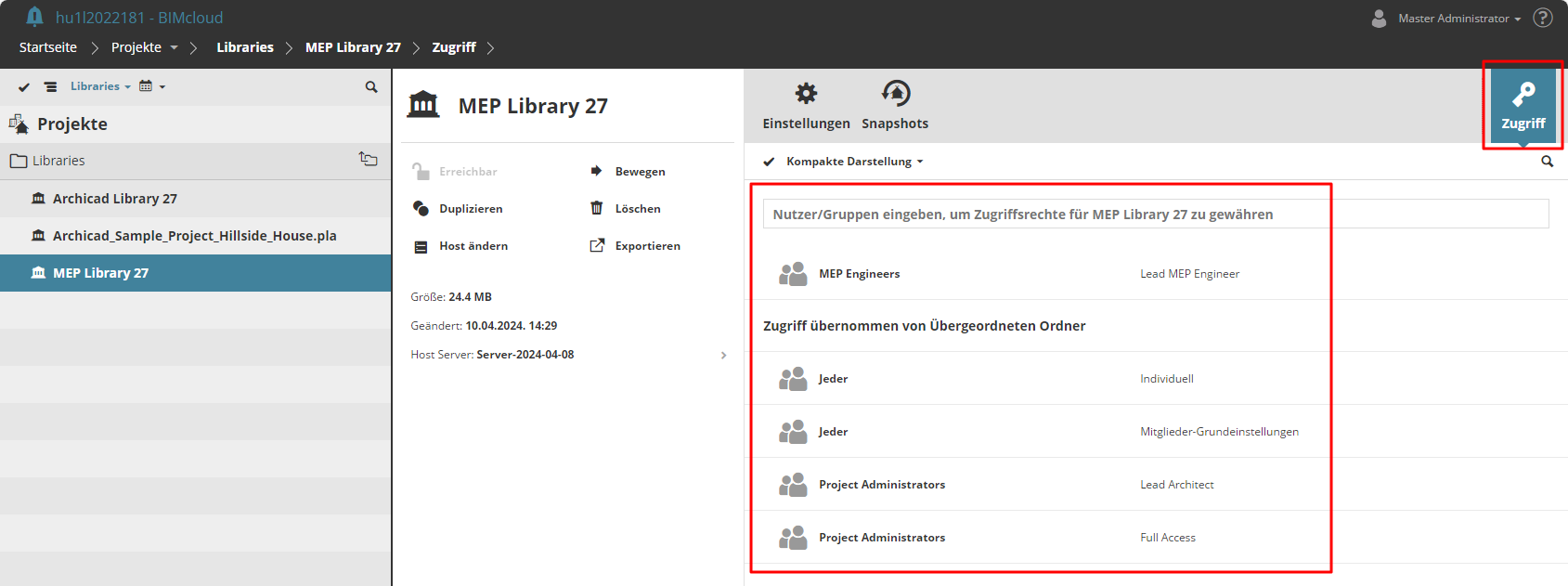Click the Löschen trash icon
The height and width of the screenshot is (586, 1568).
(597, 209)
